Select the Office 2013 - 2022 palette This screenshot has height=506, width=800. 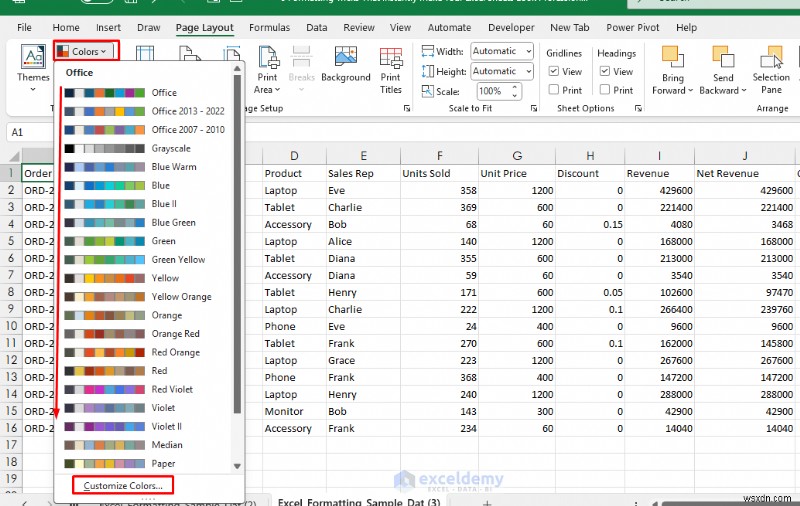pos(145,111)
